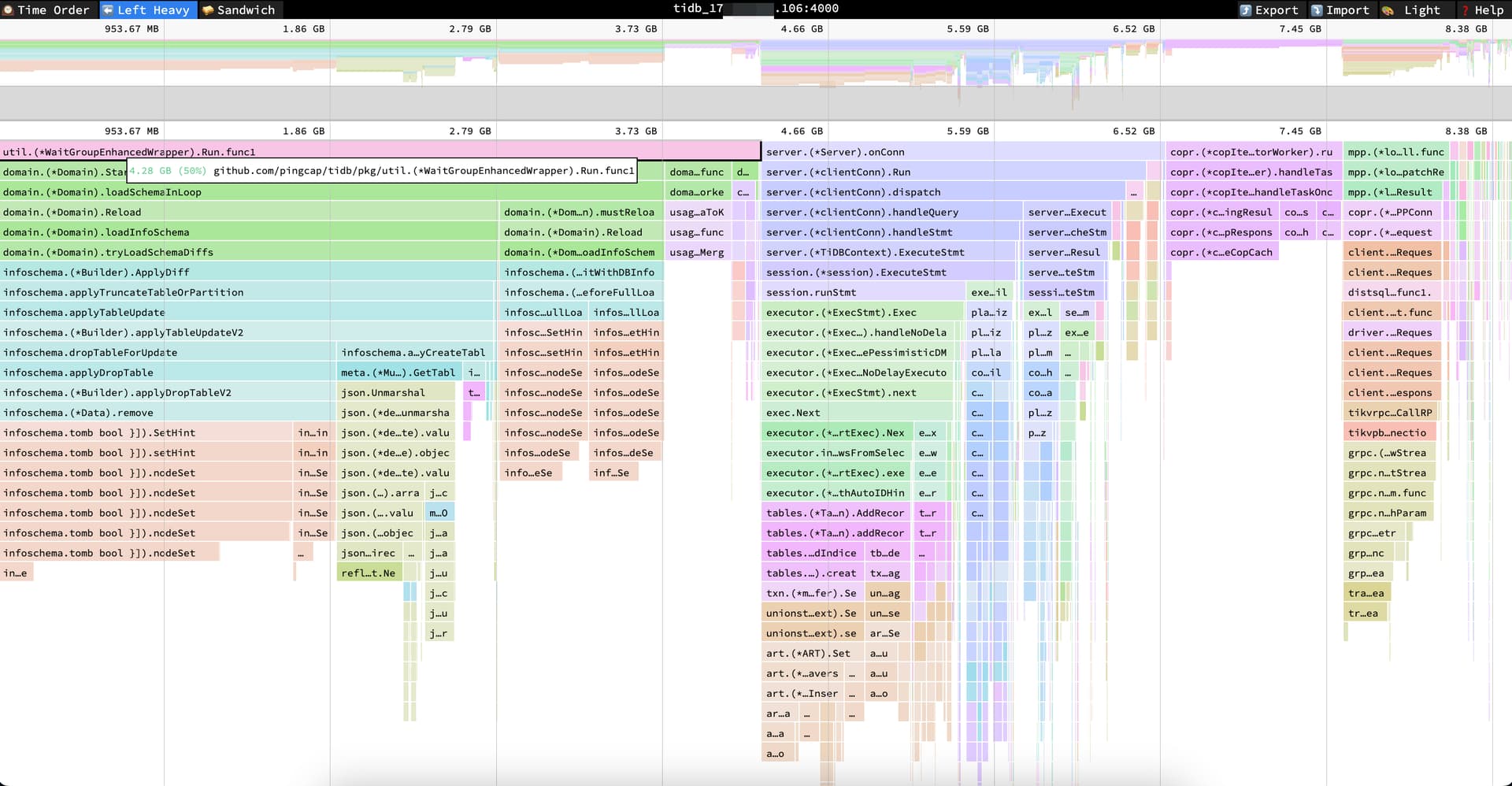This screenshot has width=1512, height=786.
Task: Click the distsql…func1. frame
Action: pos(1389,292)
